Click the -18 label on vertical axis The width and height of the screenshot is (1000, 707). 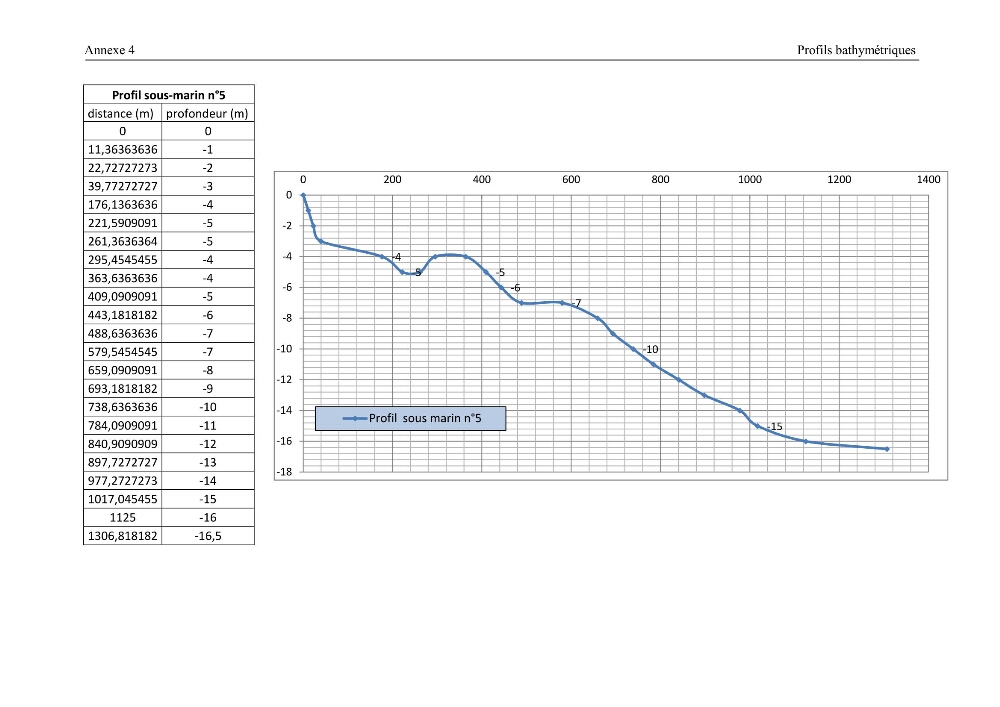tap(284, 472)
